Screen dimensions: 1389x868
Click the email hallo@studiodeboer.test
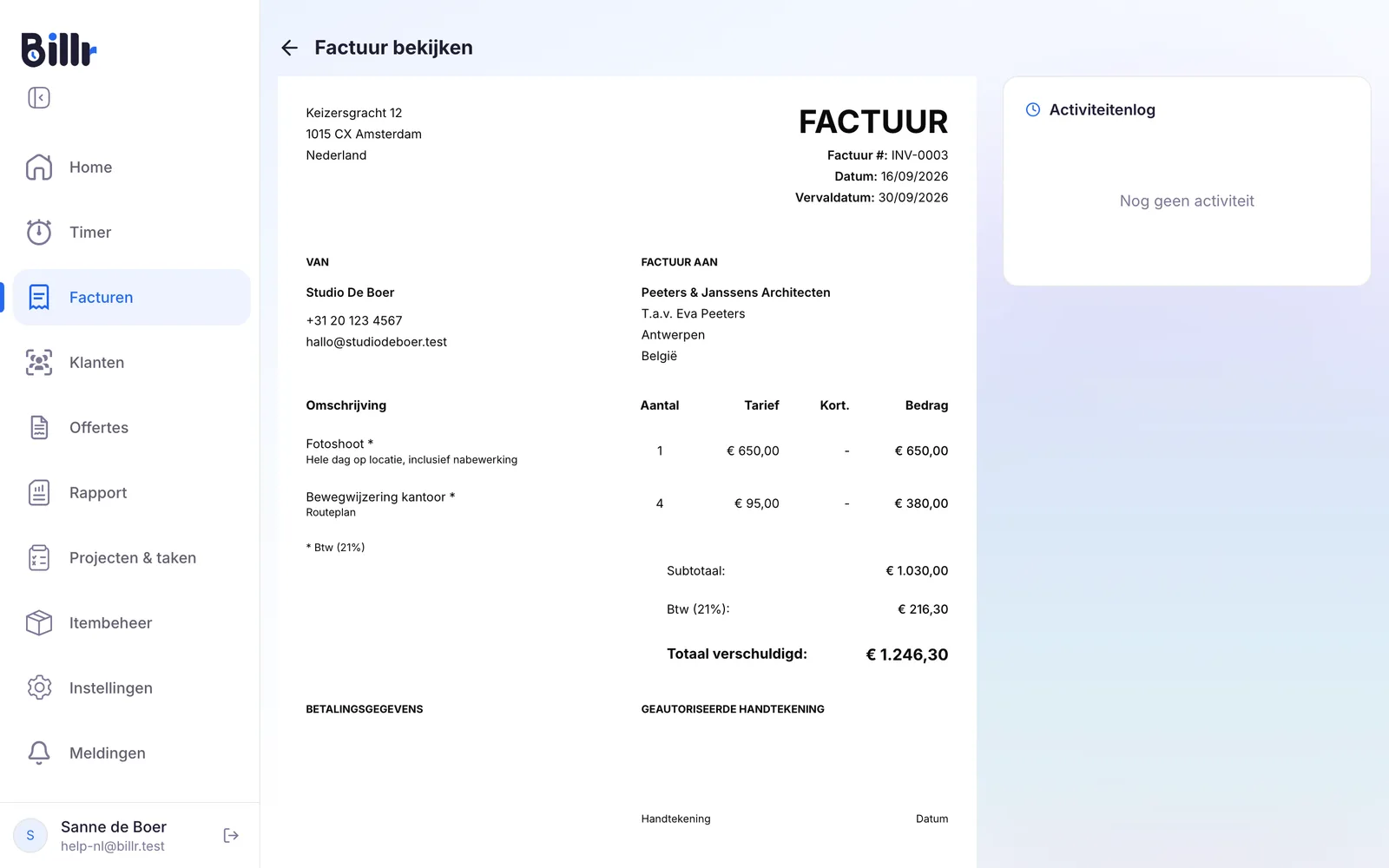click(376, 342)
